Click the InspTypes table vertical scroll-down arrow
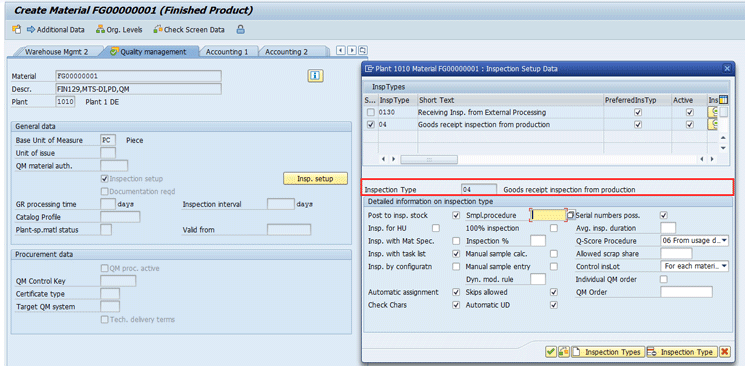The width and height of the screenshot is (745, 366). coord(724,148)
